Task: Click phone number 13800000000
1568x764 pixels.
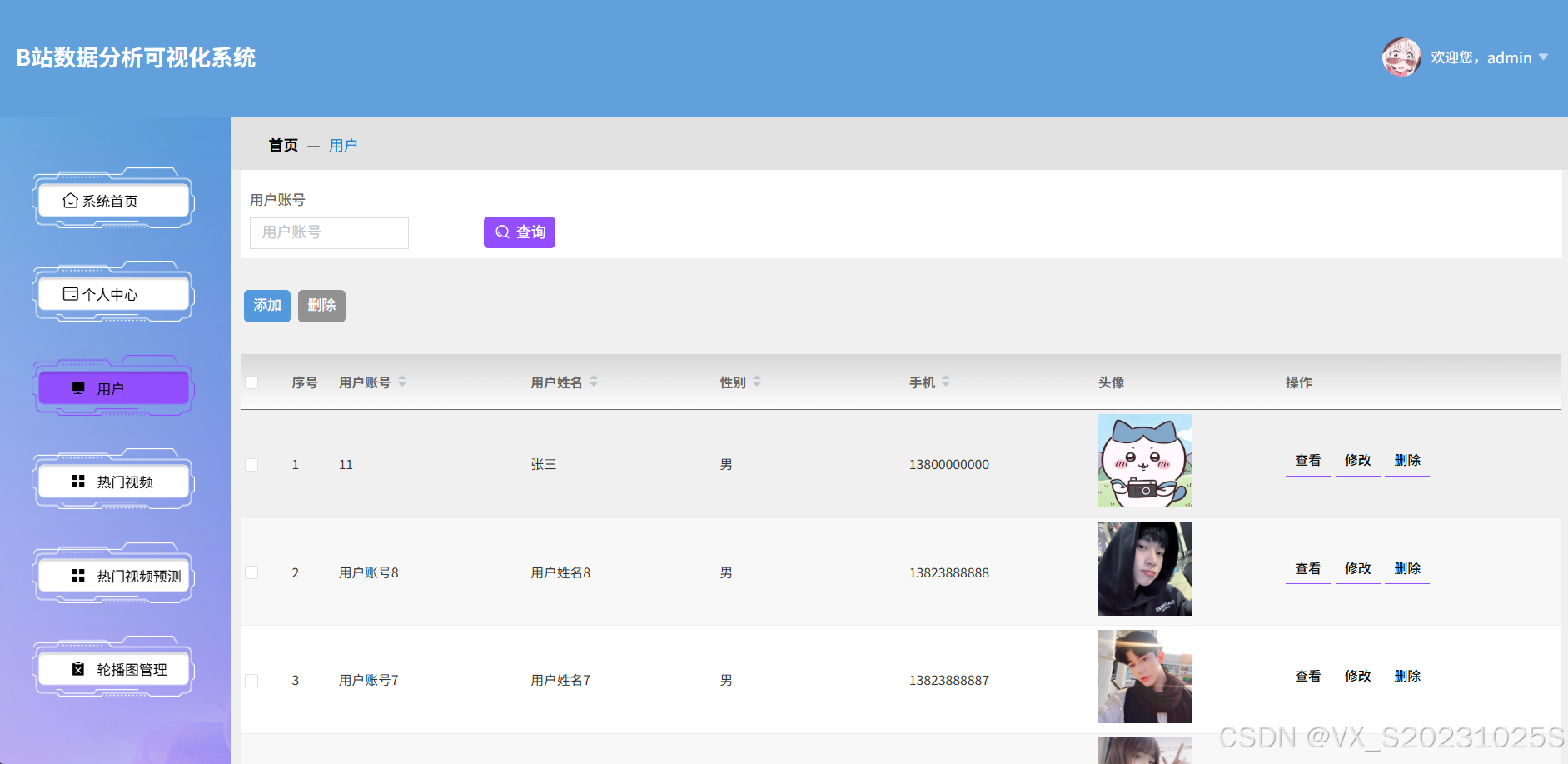Action: 949,465
